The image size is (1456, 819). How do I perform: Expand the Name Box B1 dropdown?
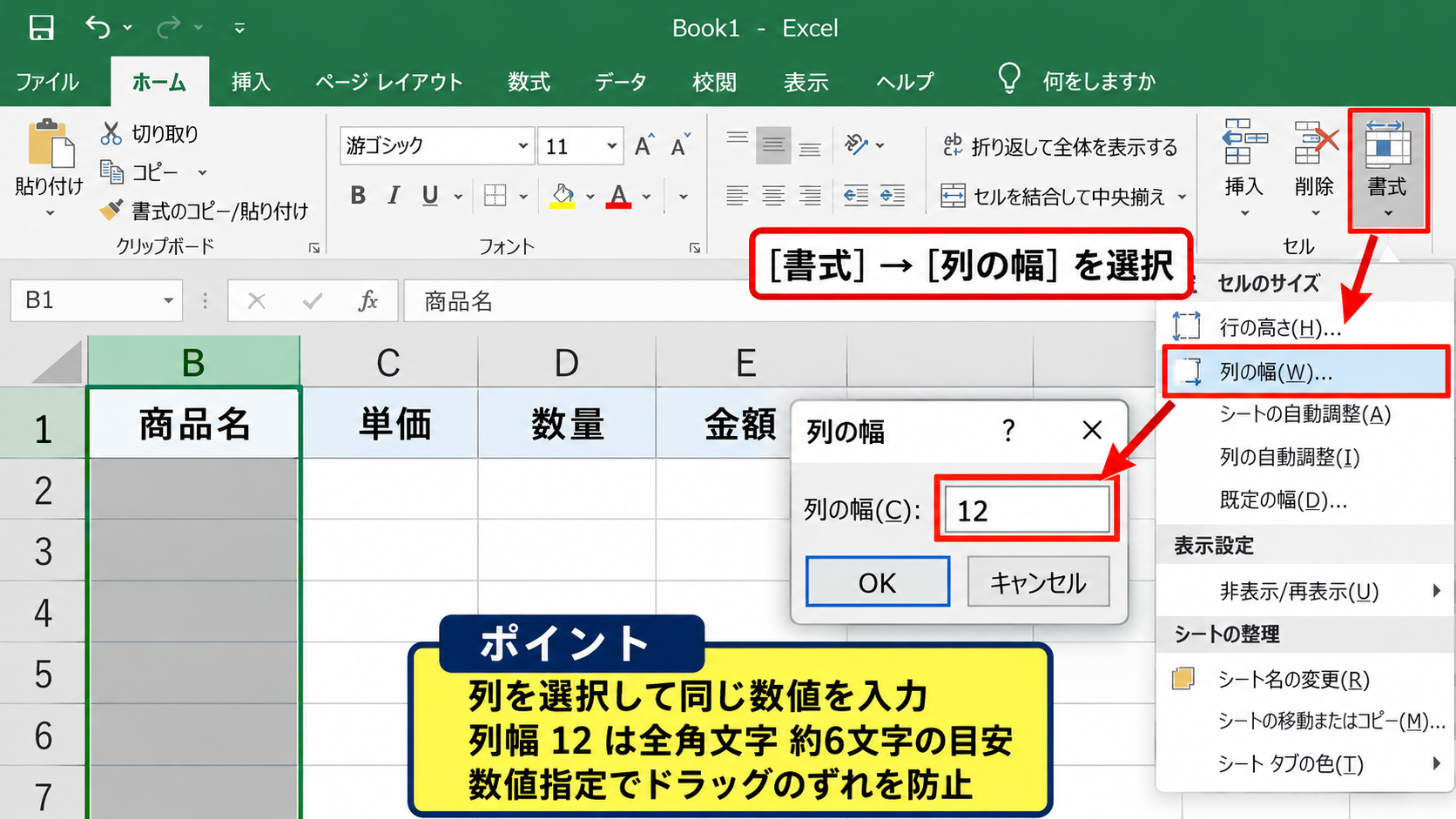pyautogui.click(x=168, y=301)
